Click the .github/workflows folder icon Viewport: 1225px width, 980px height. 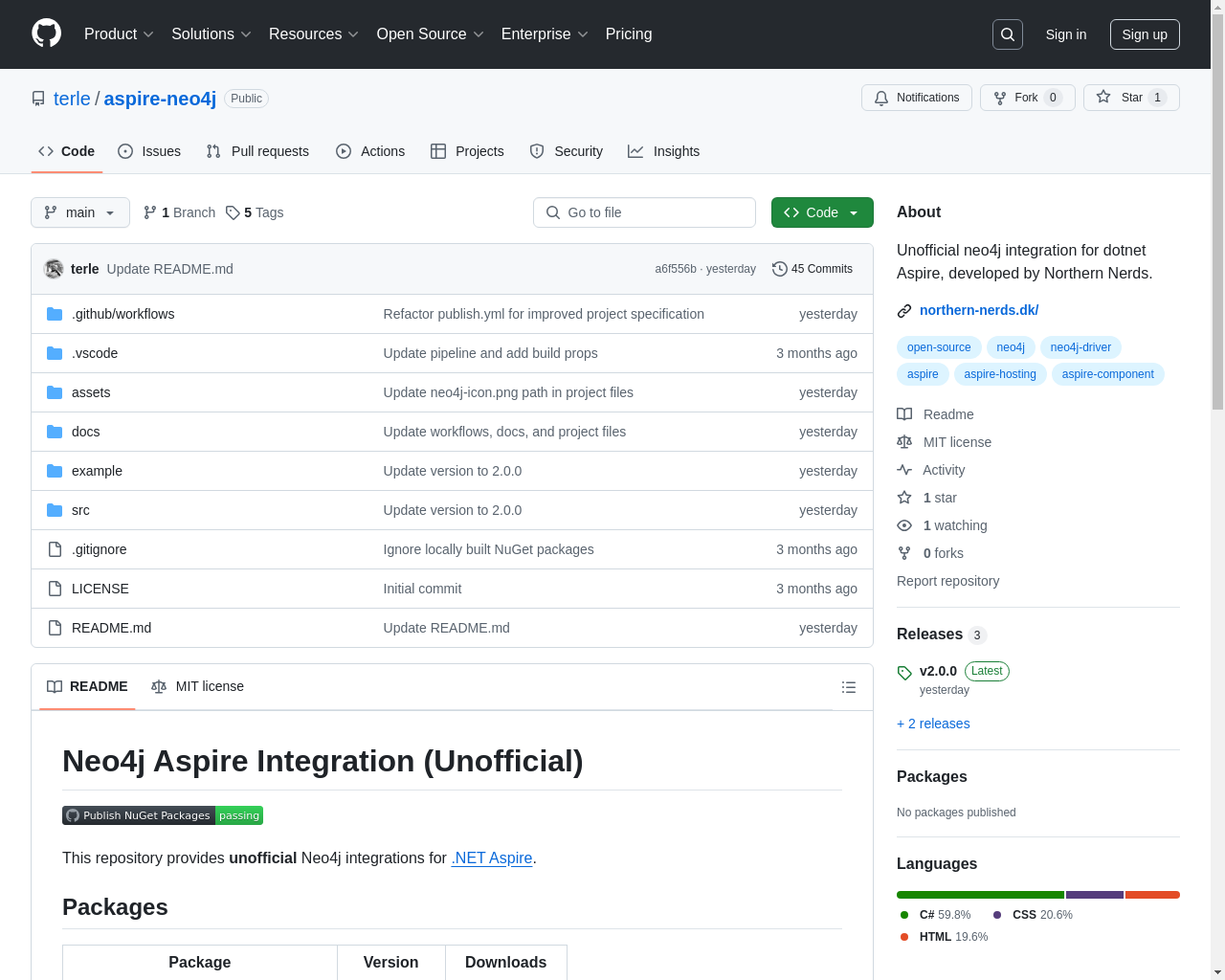pos(55,314)
